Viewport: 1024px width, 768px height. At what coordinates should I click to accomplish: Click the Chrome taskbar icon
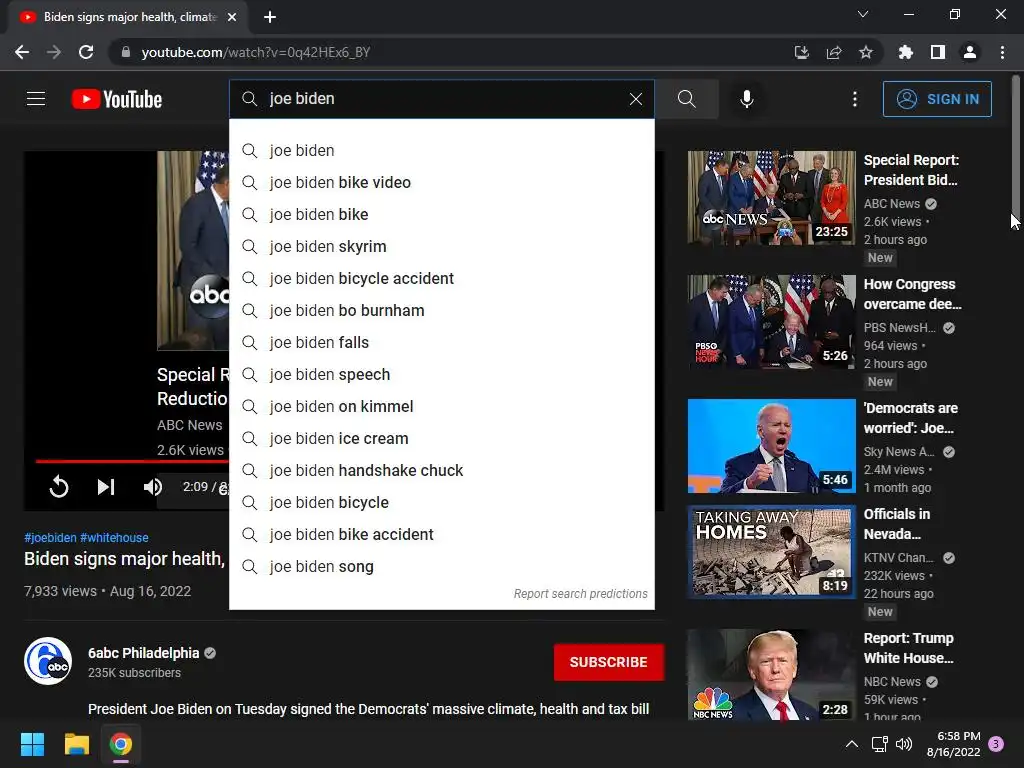click(x=121, y=744)
